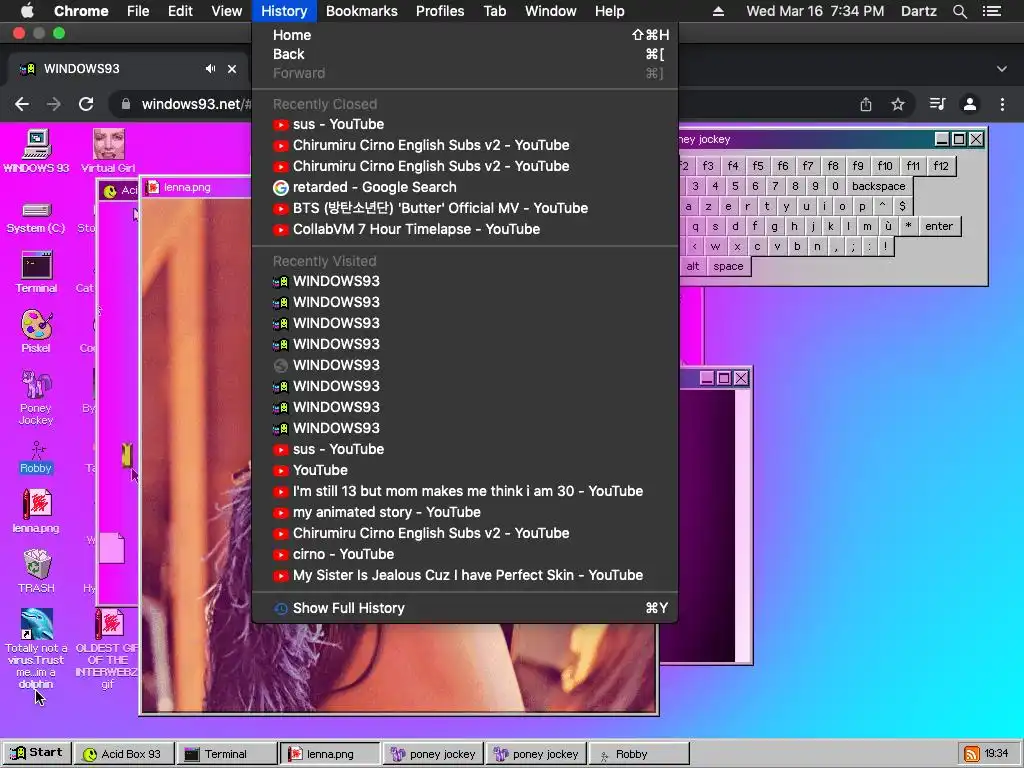The width and height of the screenshot is (1024, 768).
Task: Click the space key on virtual keyboard
Action: (x=728, y=266)
